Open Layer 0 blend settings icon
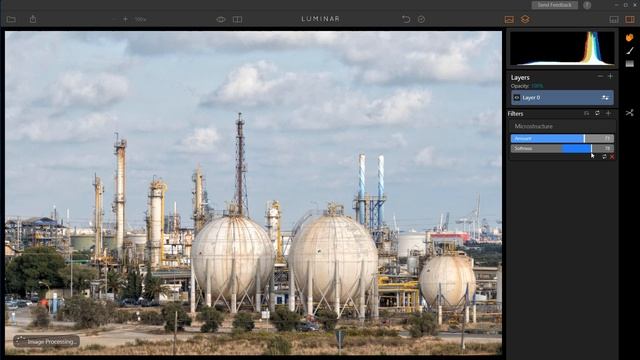 [605, 98]
